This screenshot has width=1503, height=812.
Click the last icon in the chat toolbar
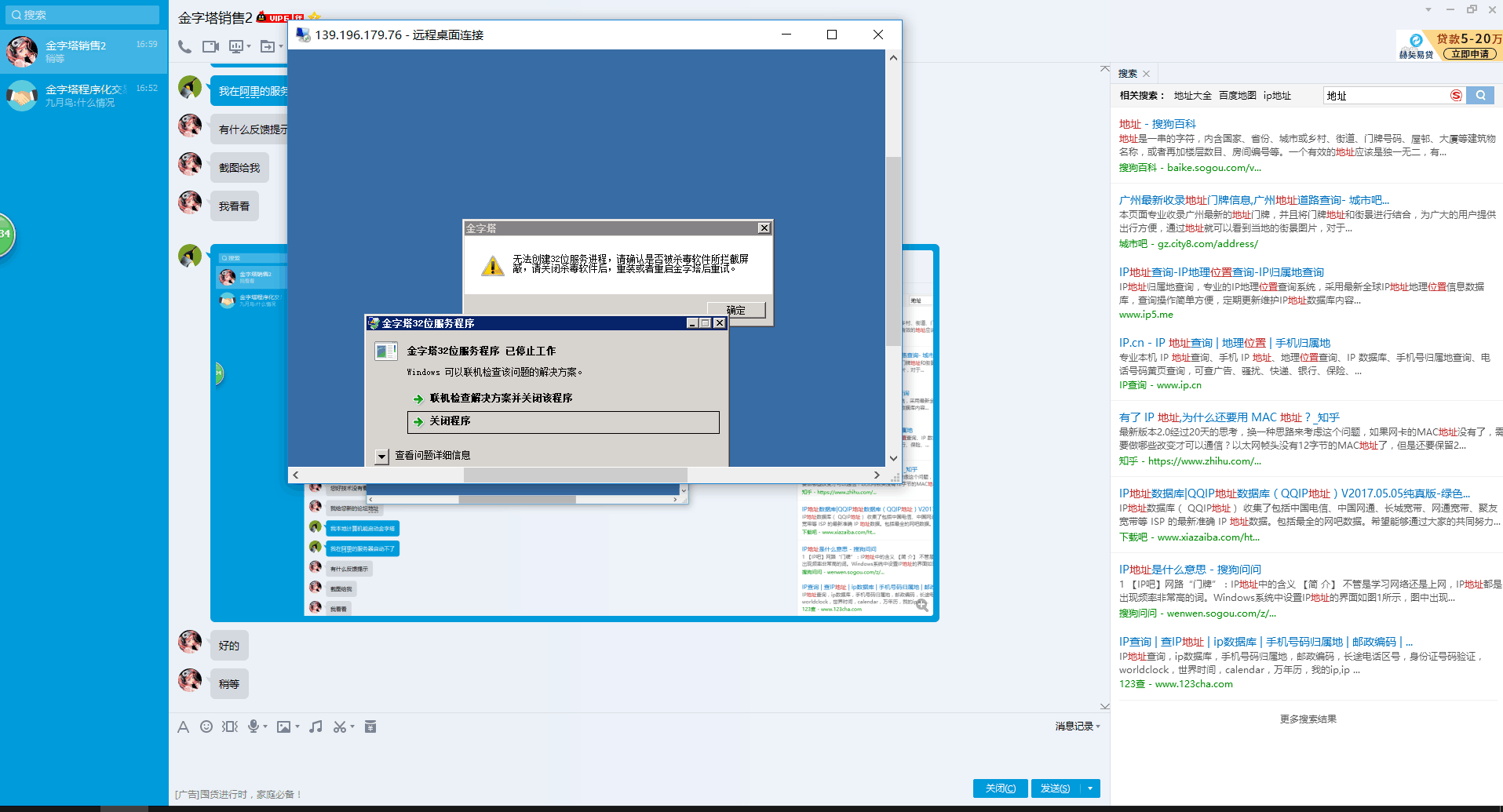click(370, 726)
